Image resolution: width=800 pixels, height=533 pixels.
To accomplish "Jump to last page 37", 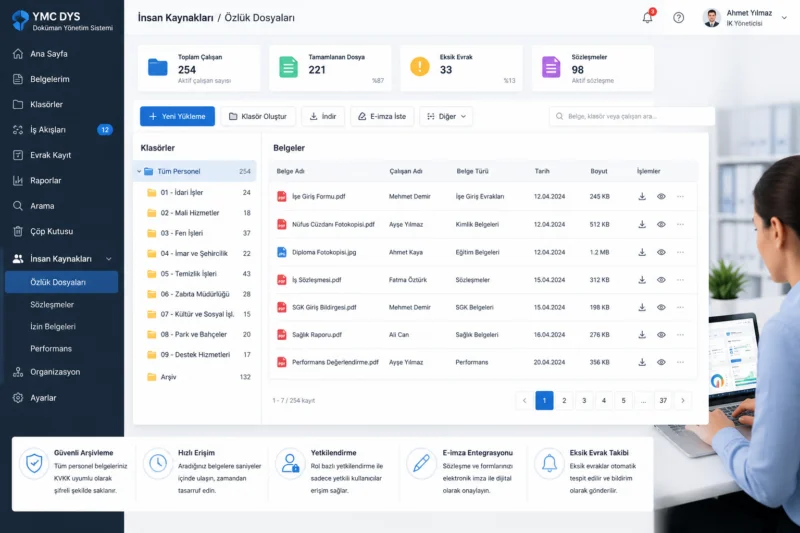I will pyautogui.click(x=663, y=400).
